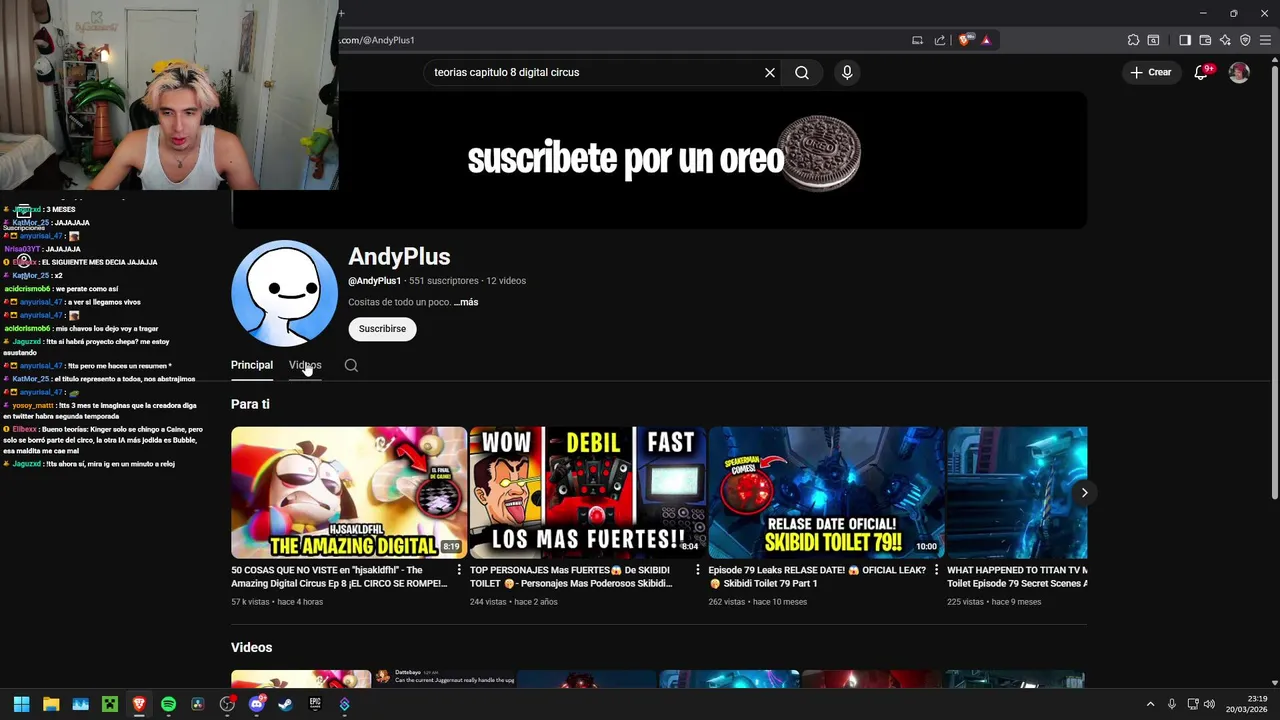Open Brave Leo AI sparkle icon
1280x720 pixels.
pyautogui.click(x=1225, y=40)
